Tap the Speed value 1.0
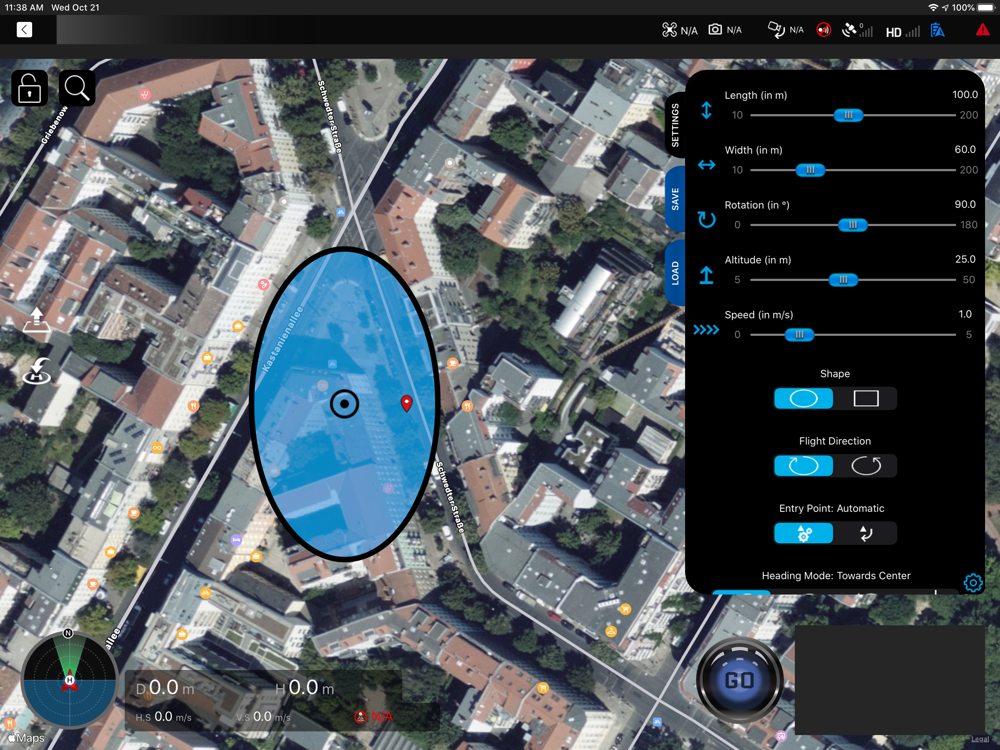The image size is (1000, 750). coord(965,314)
